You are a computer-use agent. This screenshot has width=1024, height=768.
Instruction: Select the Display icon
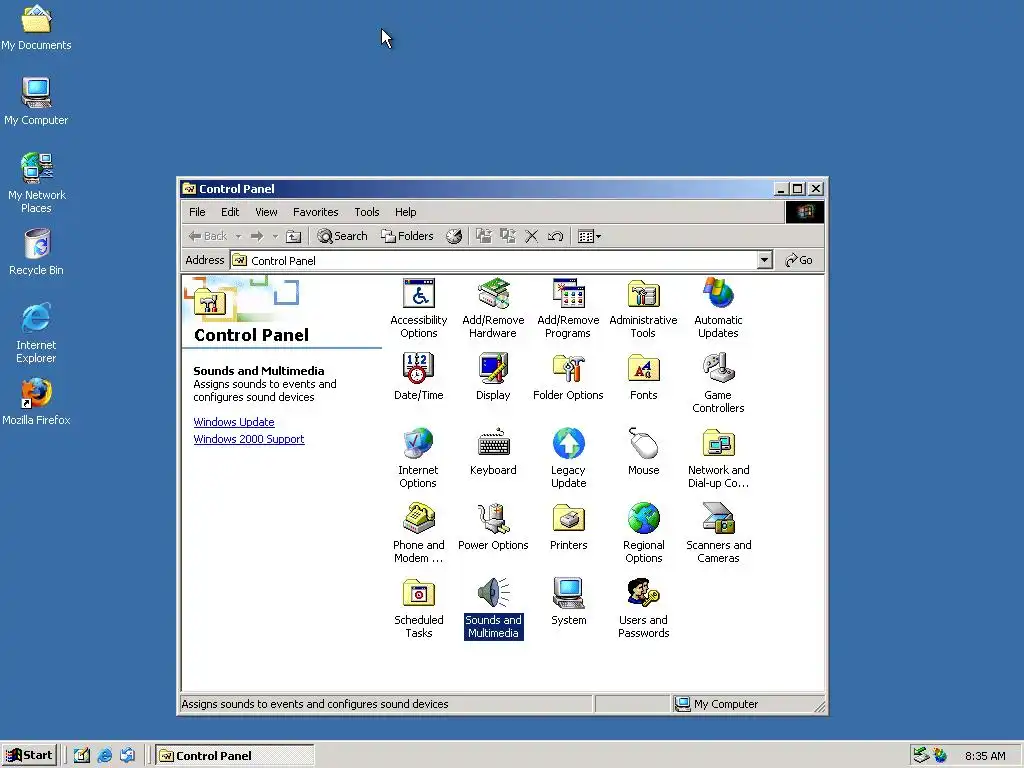[x=493, y=377]
